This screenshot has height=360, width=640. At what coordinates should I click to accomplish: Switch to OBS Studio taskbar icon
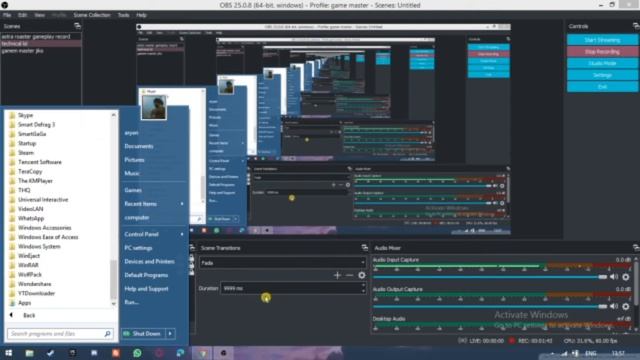click(x=223, y=353)
